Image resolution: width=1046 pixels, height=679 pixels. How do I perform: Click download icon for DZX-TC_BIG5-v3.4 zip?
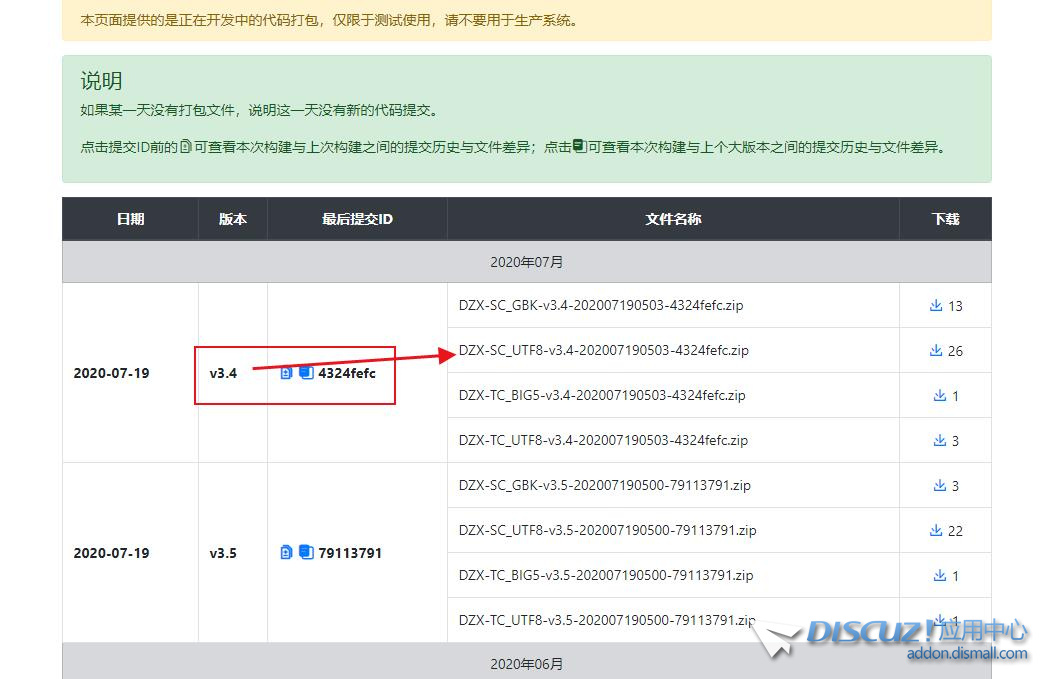940,396
